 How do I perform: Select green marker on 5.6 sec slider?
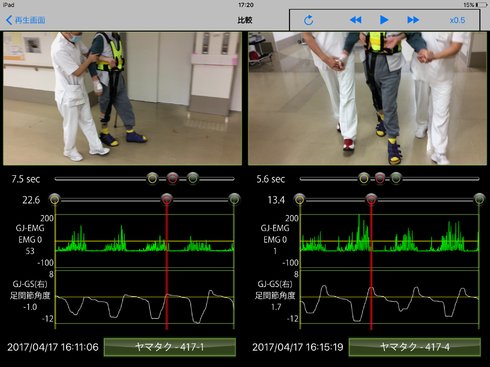[396, 179]
